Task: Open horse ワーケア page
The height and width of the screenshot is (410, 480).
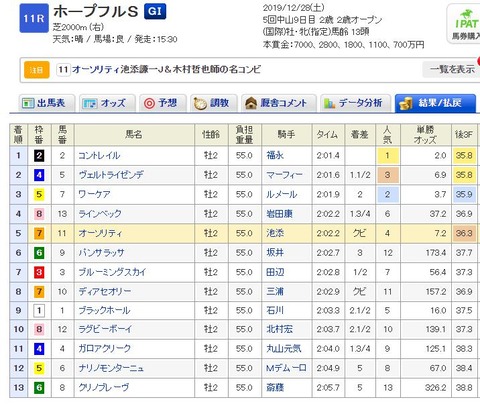Action: pos(94,194)
